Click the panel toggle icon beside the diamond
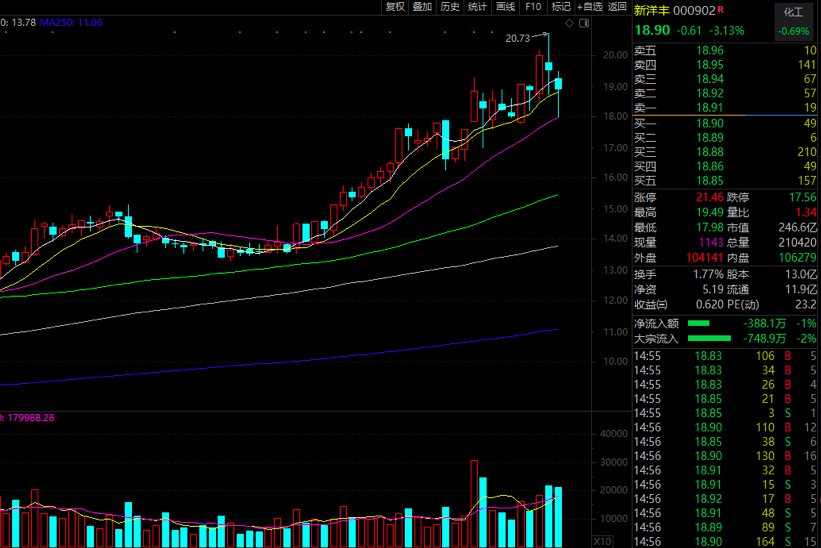 click(x=583, y=22)
